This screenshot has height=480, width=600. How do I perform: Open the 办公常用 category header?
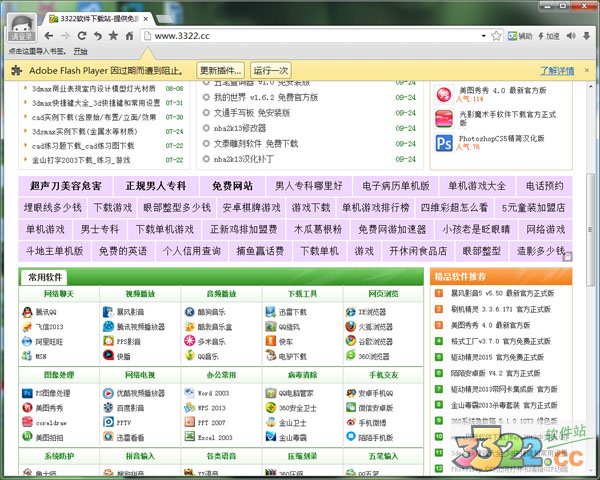coord(221,375)
